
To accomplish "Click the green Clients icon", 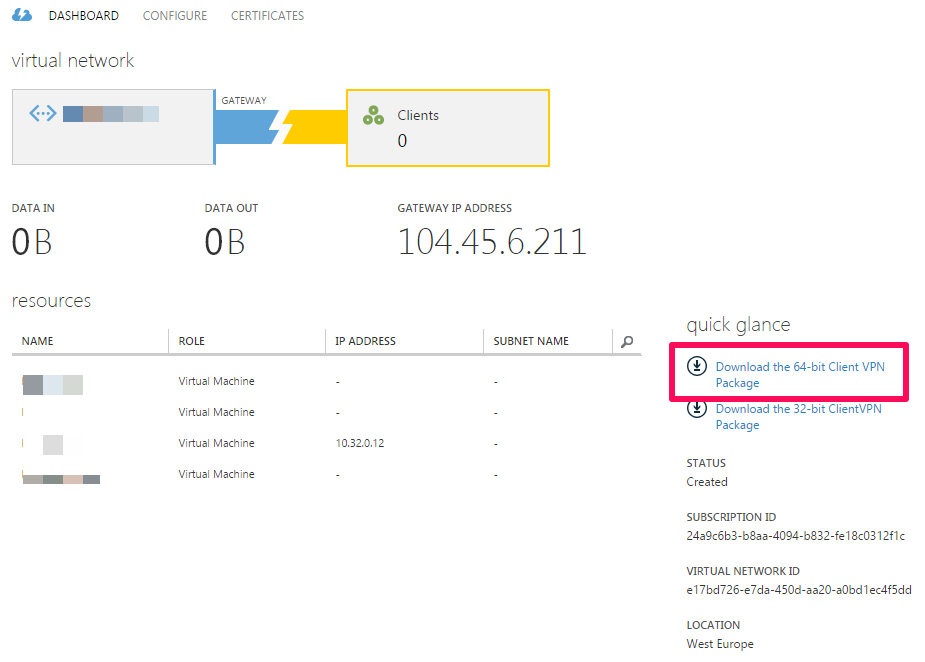I will [x=373, y=116].
